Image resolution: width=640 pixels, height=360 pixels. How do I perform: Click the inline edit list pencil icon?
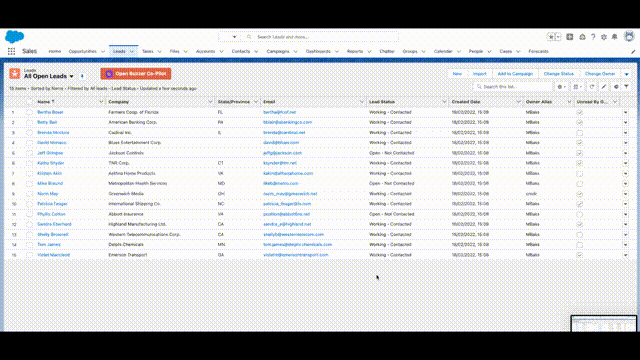pos(604,87)
